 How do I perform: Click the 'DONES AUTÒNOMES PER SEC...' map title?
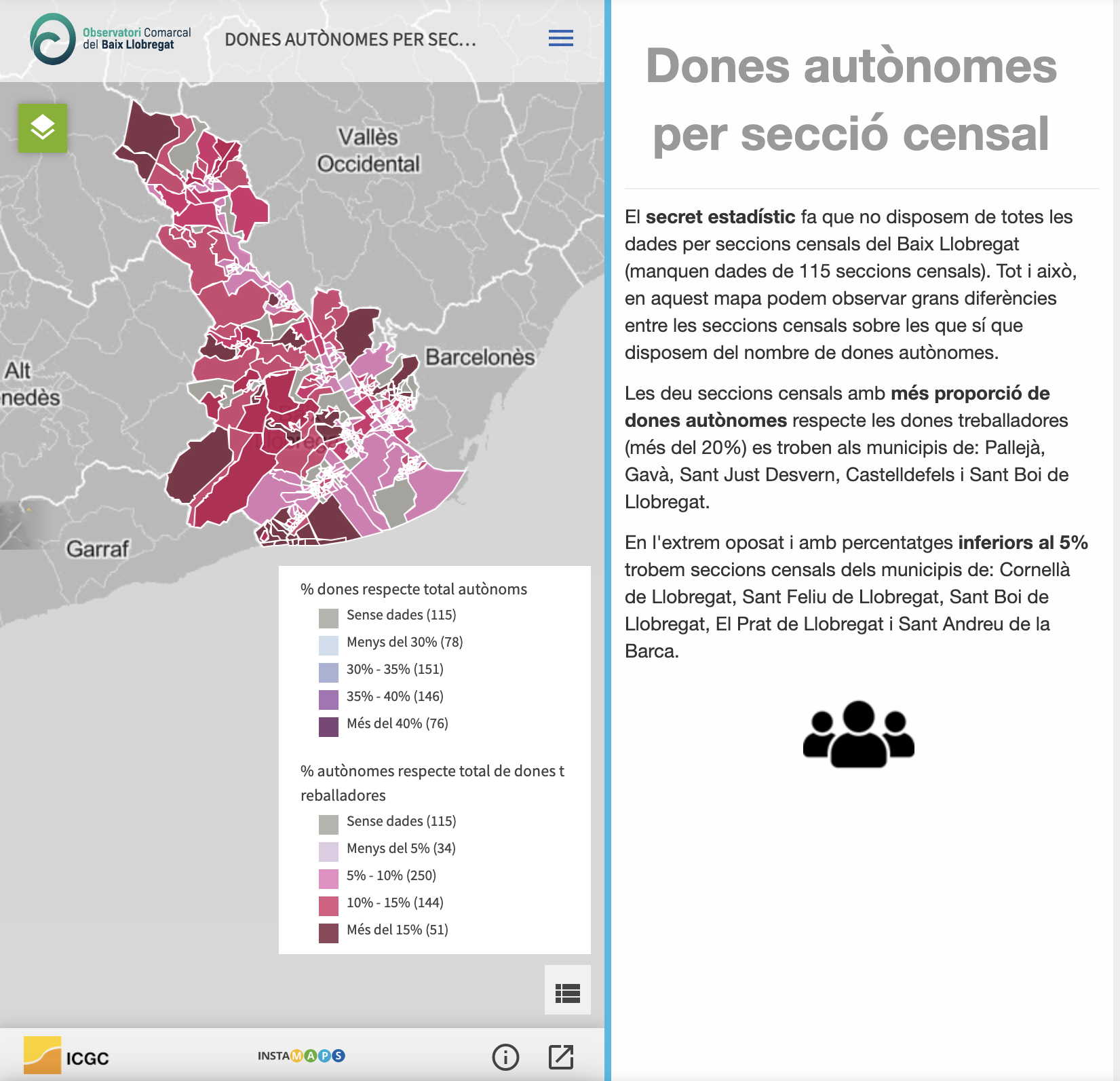[350, 39]
